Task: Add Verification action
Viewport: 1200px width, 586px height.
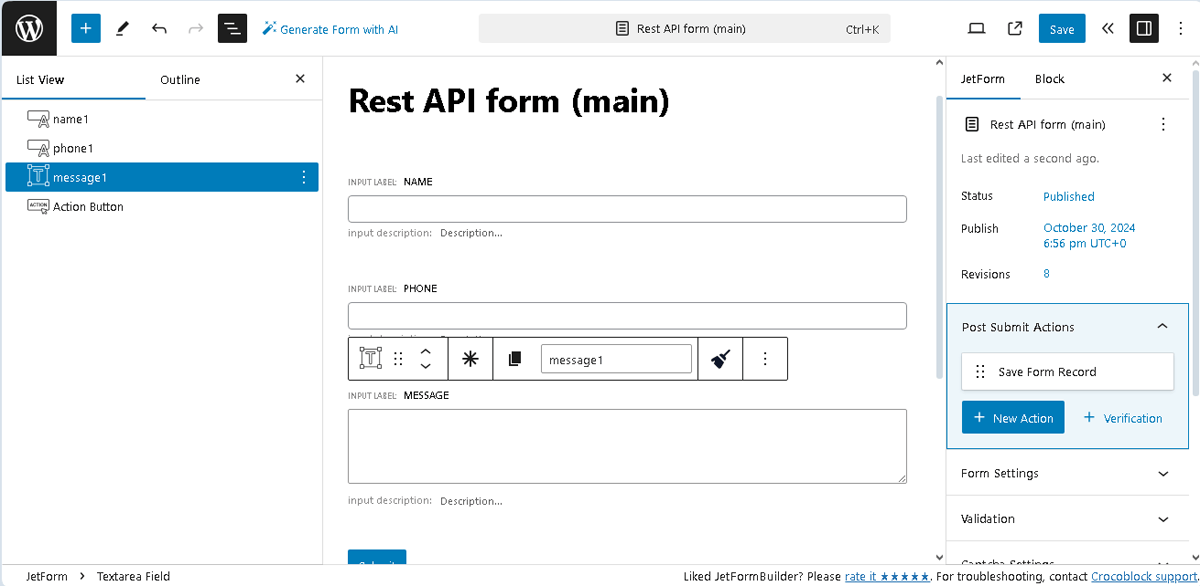Action: click(x=1122, y=418)
